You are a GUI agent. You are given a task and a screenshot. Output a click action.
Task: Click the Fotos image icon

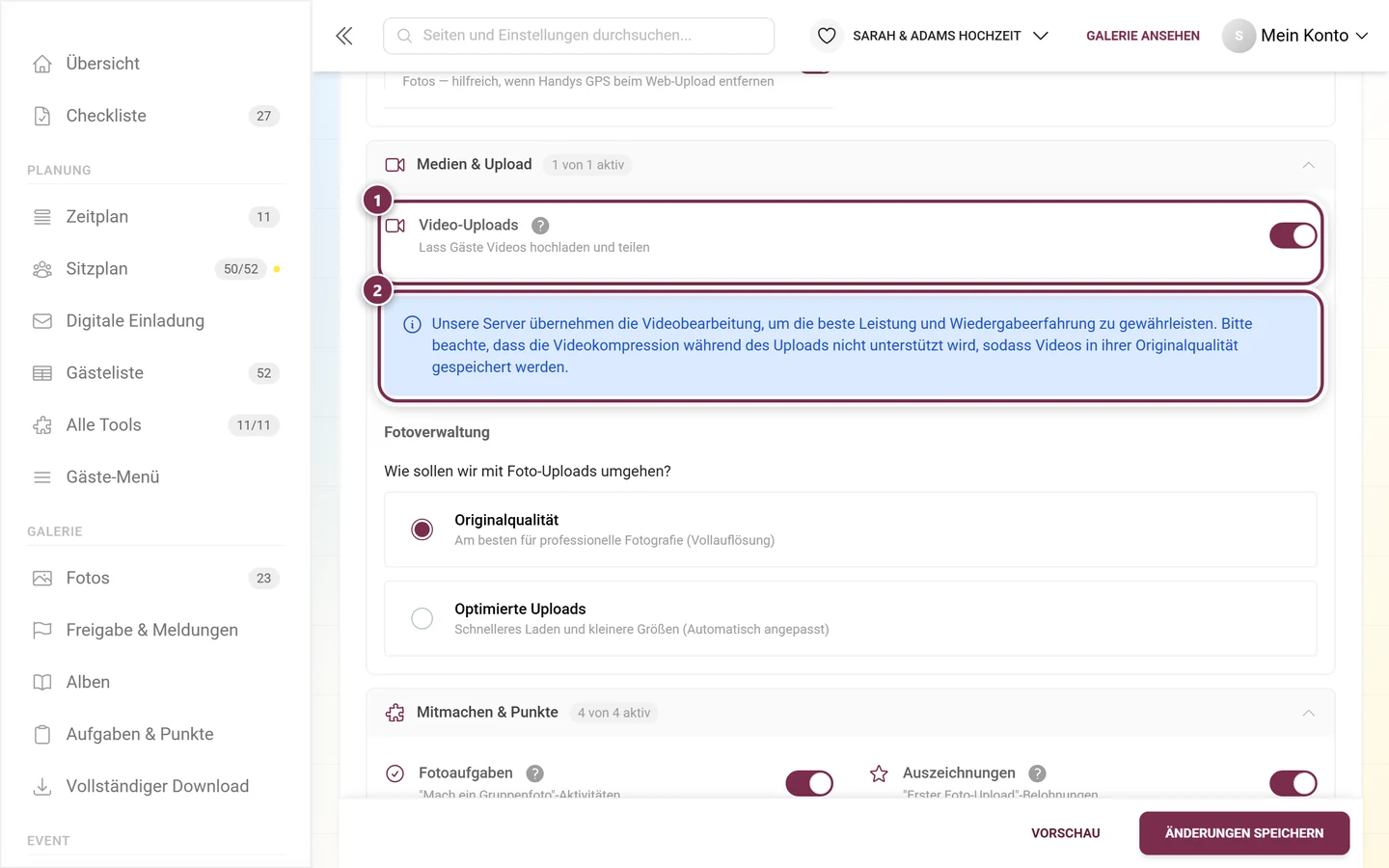tap(42, 579)
